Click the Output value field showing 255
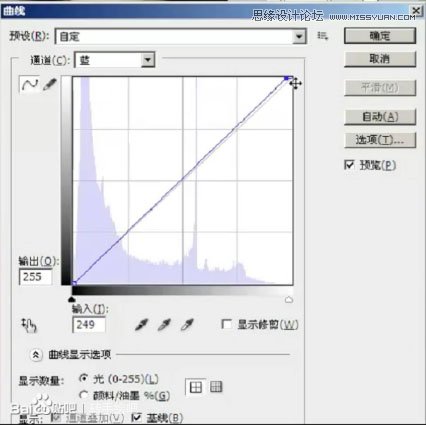426x425 pixels. tap(36, 277)
